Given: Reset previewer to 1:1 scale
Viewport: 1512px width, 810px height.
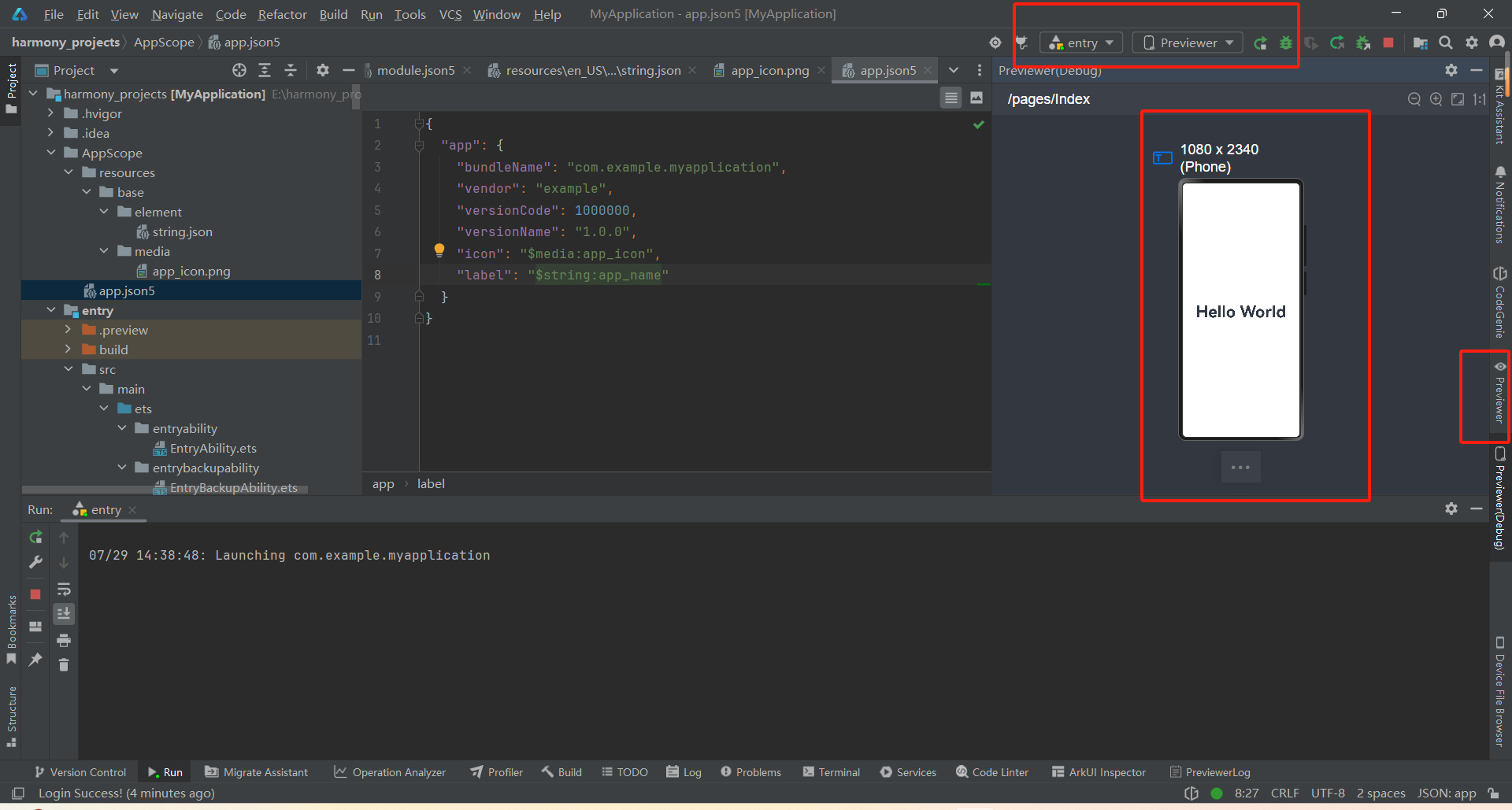Looking at the screenshot, I should (x=1480, y=99).
